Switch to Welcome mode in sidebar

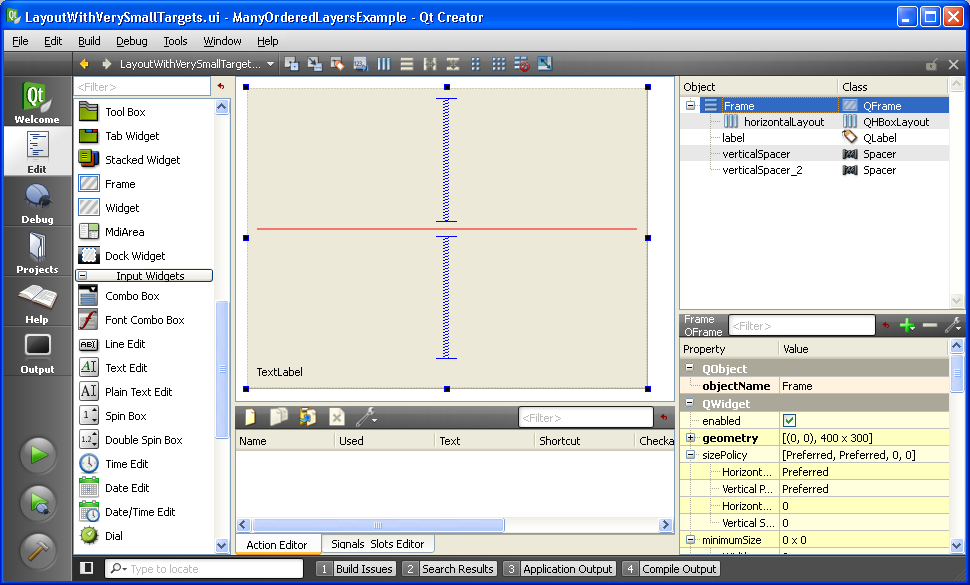pos(37,102)
